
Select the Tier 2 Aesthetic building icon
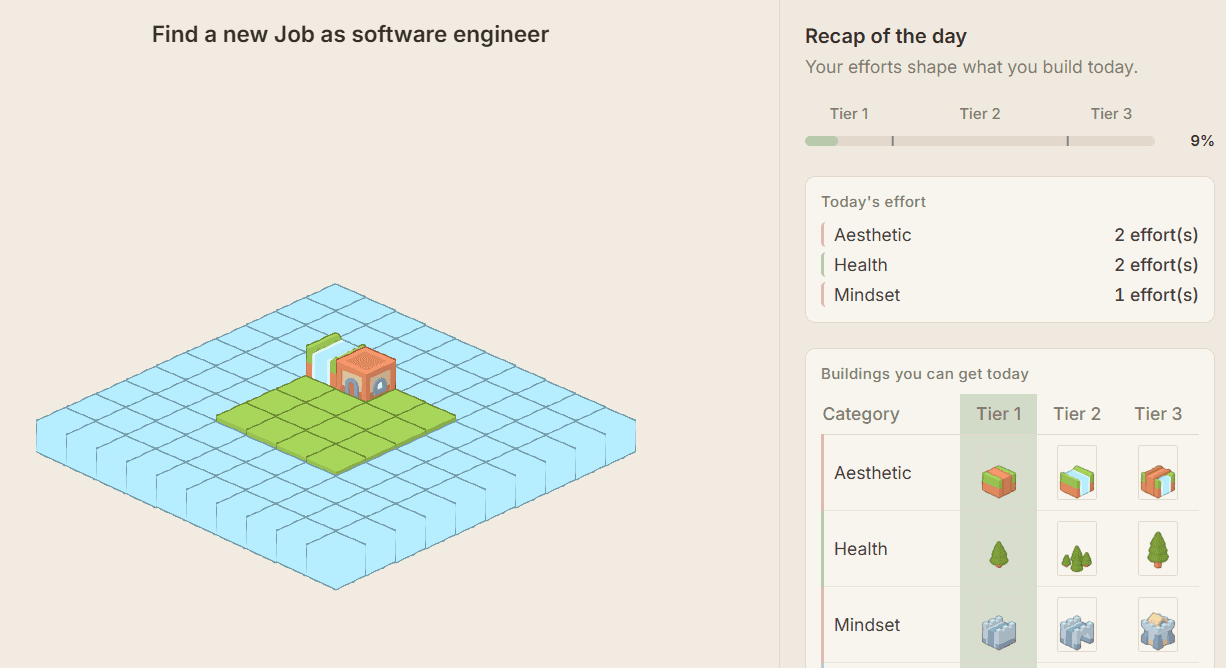(x=1076, y=473)
